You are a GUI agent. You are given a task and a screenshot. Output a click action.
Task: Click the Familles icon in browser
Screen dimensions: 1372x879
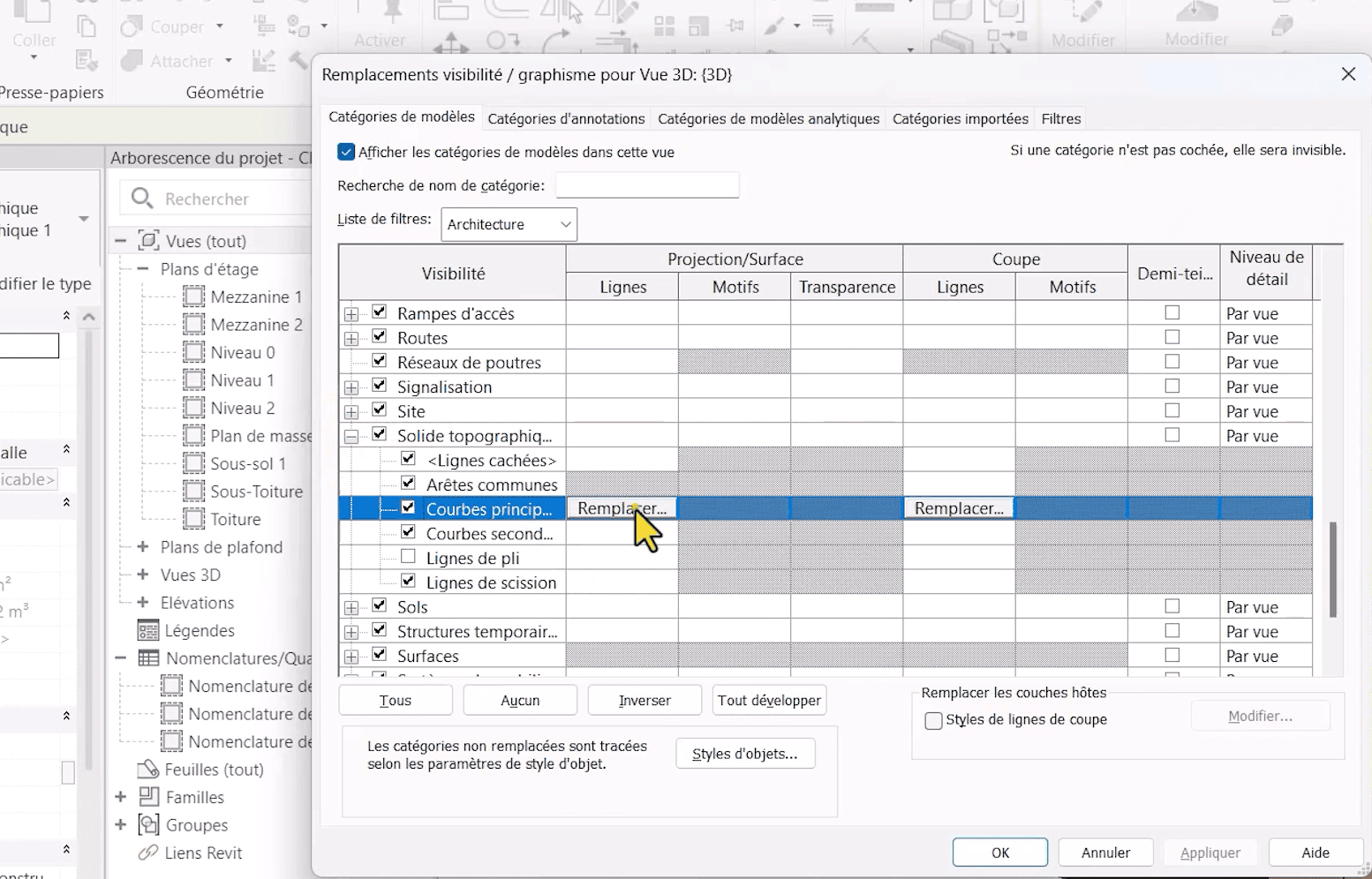148,797
